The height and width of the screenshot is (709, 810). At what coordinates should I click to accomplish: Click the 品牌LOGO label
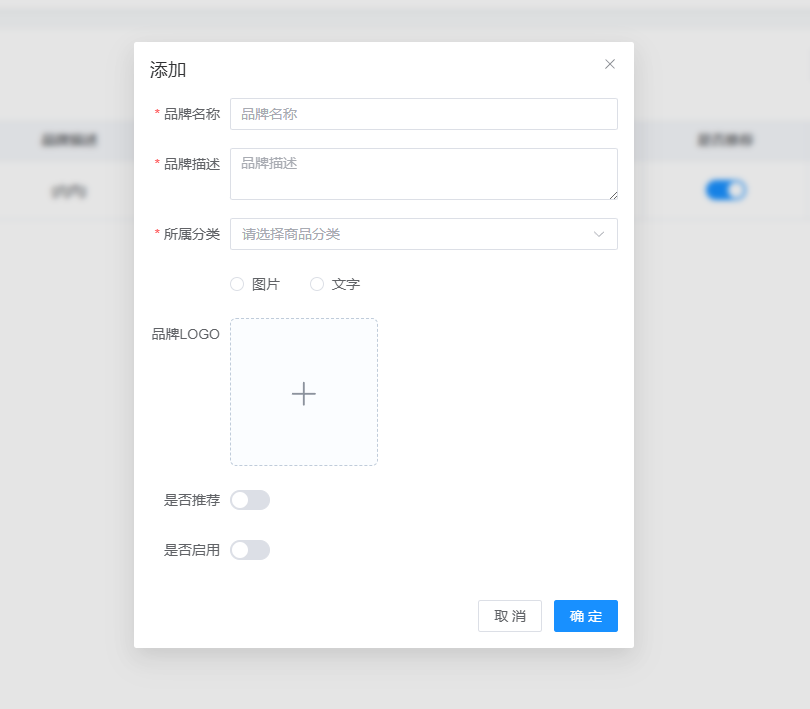point(186,334)
